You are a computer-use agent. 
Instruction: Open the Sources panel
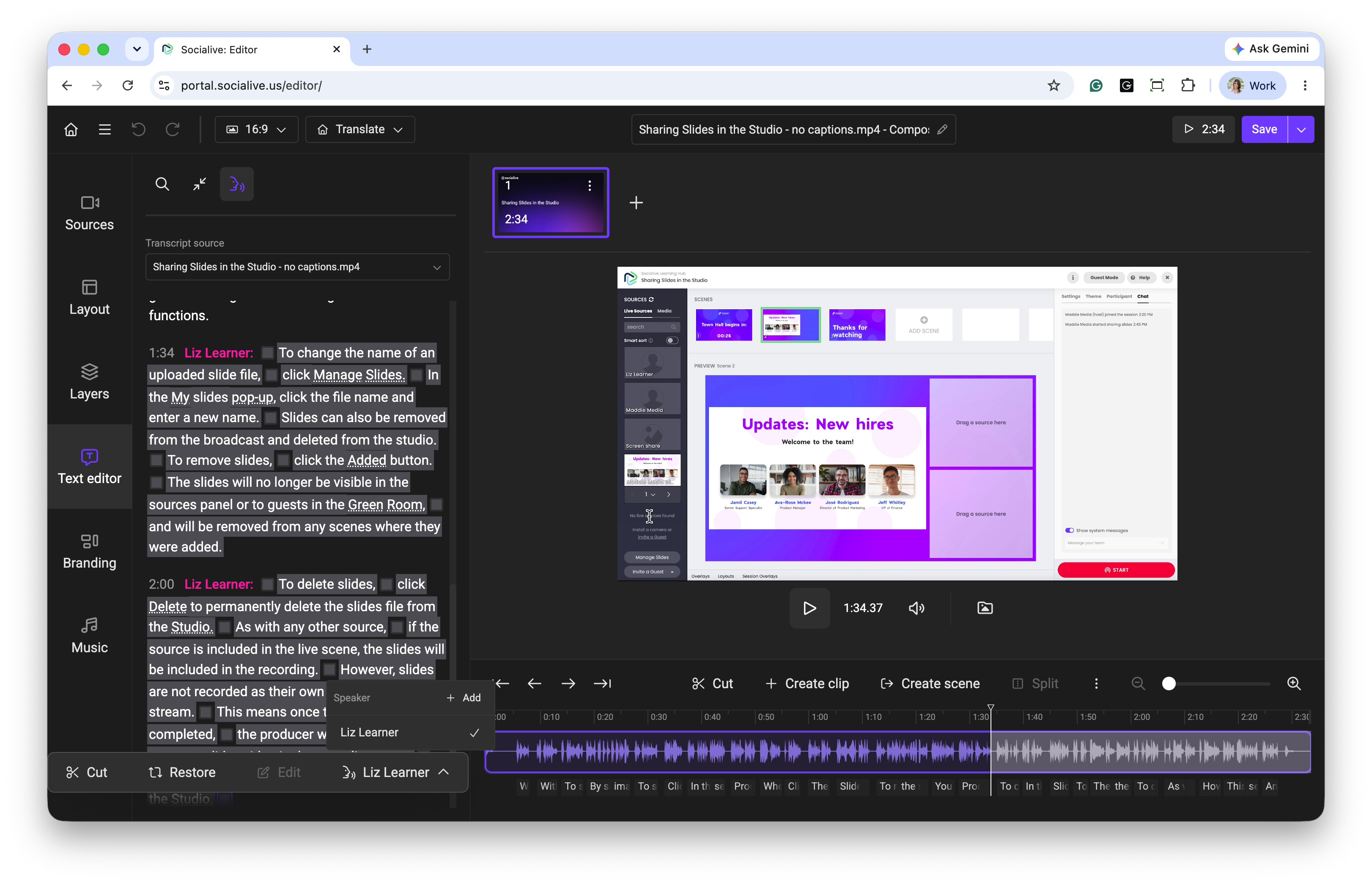[x=90, y=213]
